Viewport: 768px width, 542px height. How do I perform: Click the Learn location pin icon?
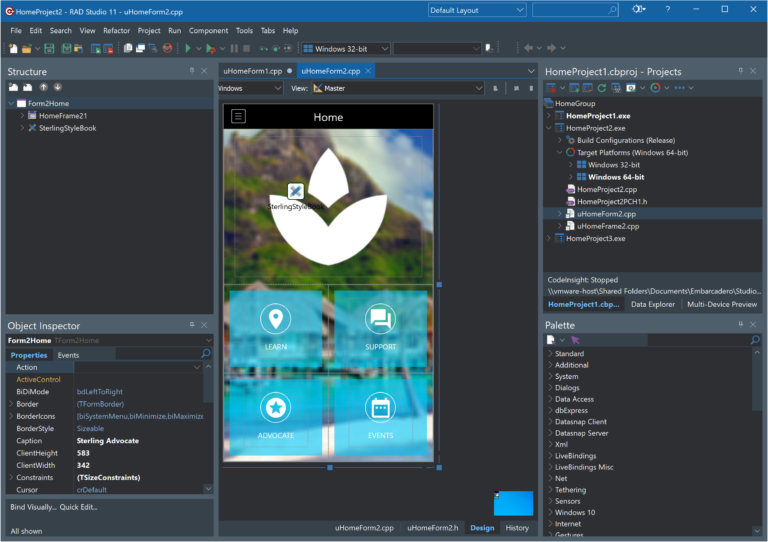[275, 319]
